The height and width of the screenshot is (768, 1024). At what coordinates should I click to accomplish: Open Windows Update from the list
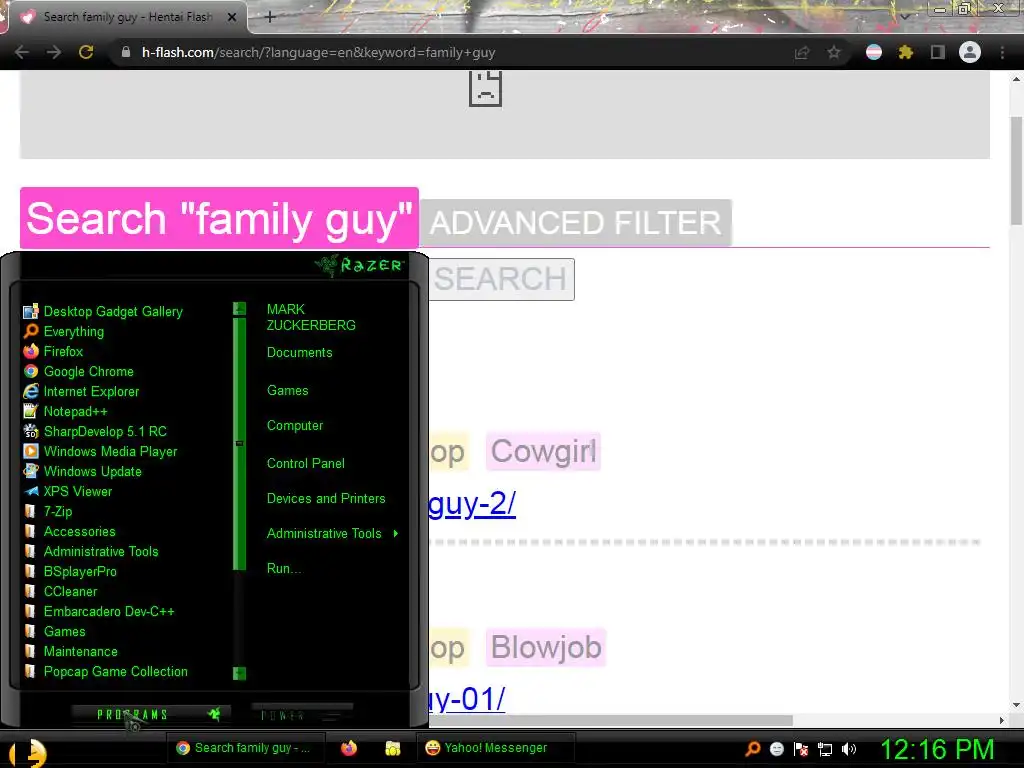pyautogui.click(x=83, y=472)
